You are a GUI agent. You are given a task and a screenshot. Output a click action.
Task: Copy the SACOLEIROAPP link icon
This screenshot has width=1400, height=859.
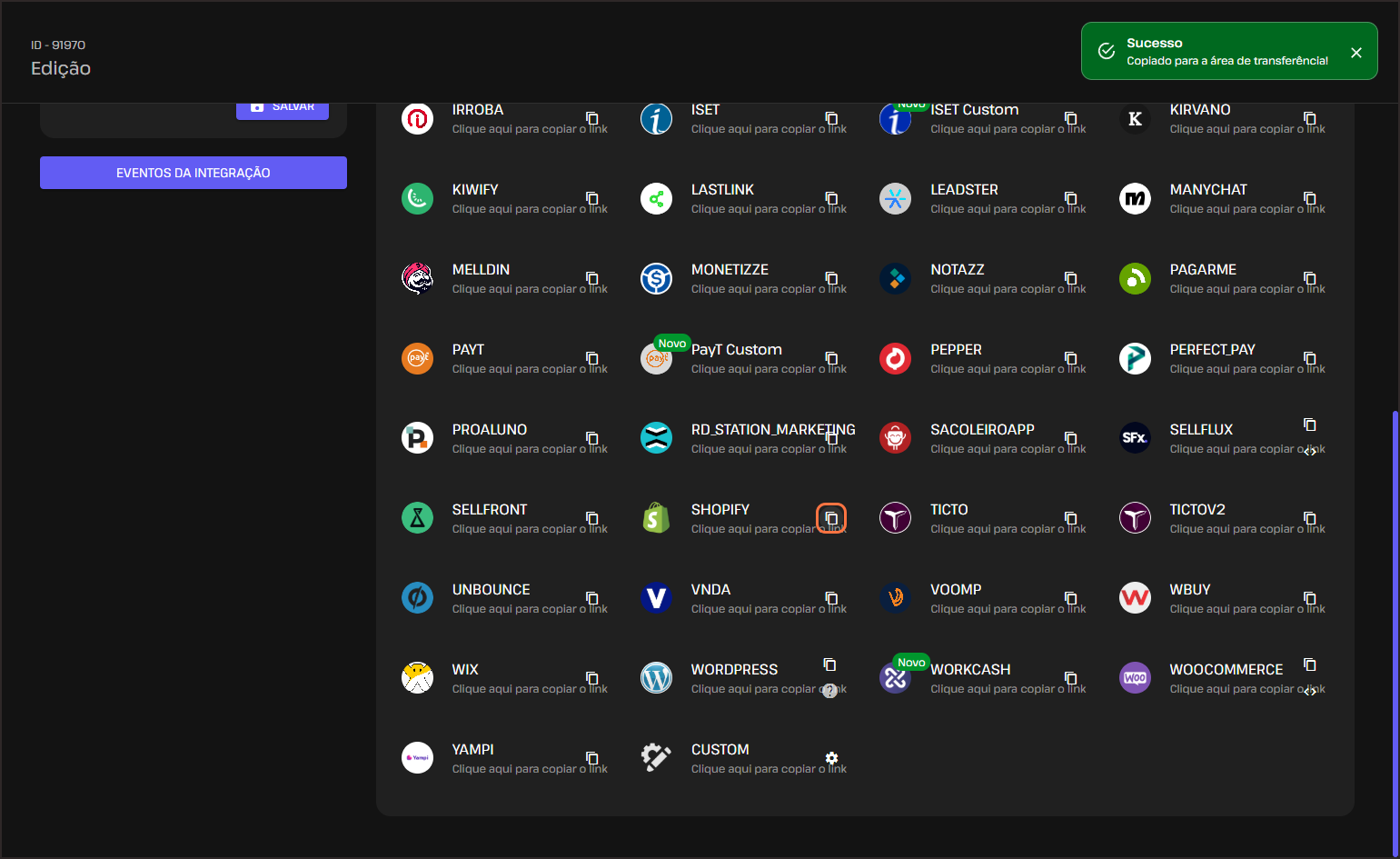(x=1071, y=438)
